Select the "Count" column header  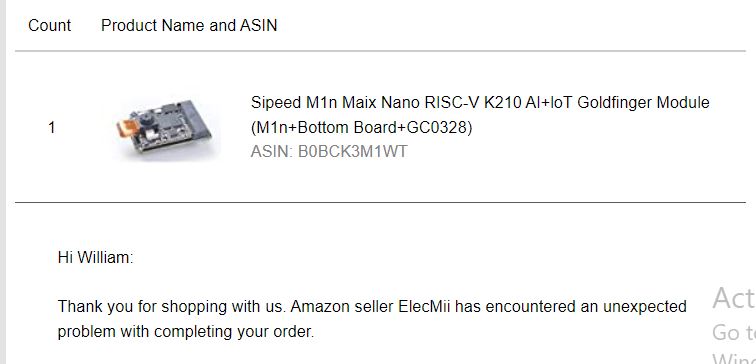pos(49,25)
